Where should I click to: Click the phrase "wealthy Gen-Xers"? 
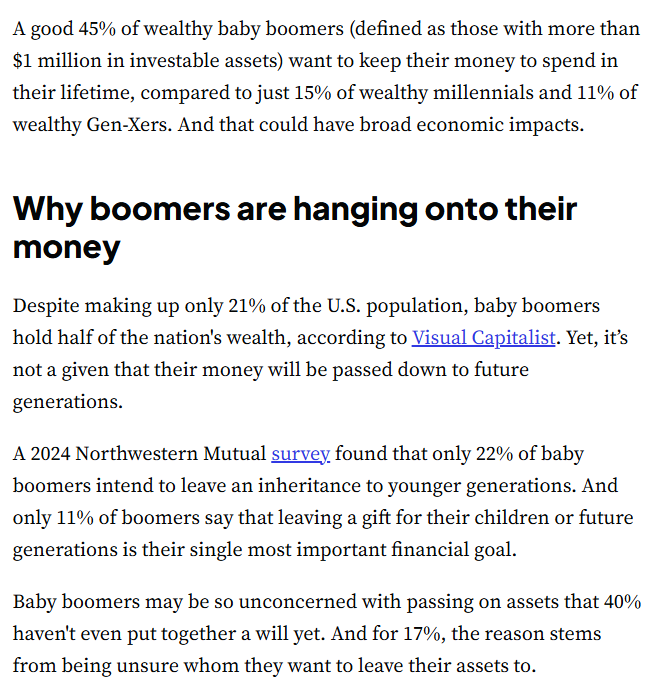(x=90, y=125)
